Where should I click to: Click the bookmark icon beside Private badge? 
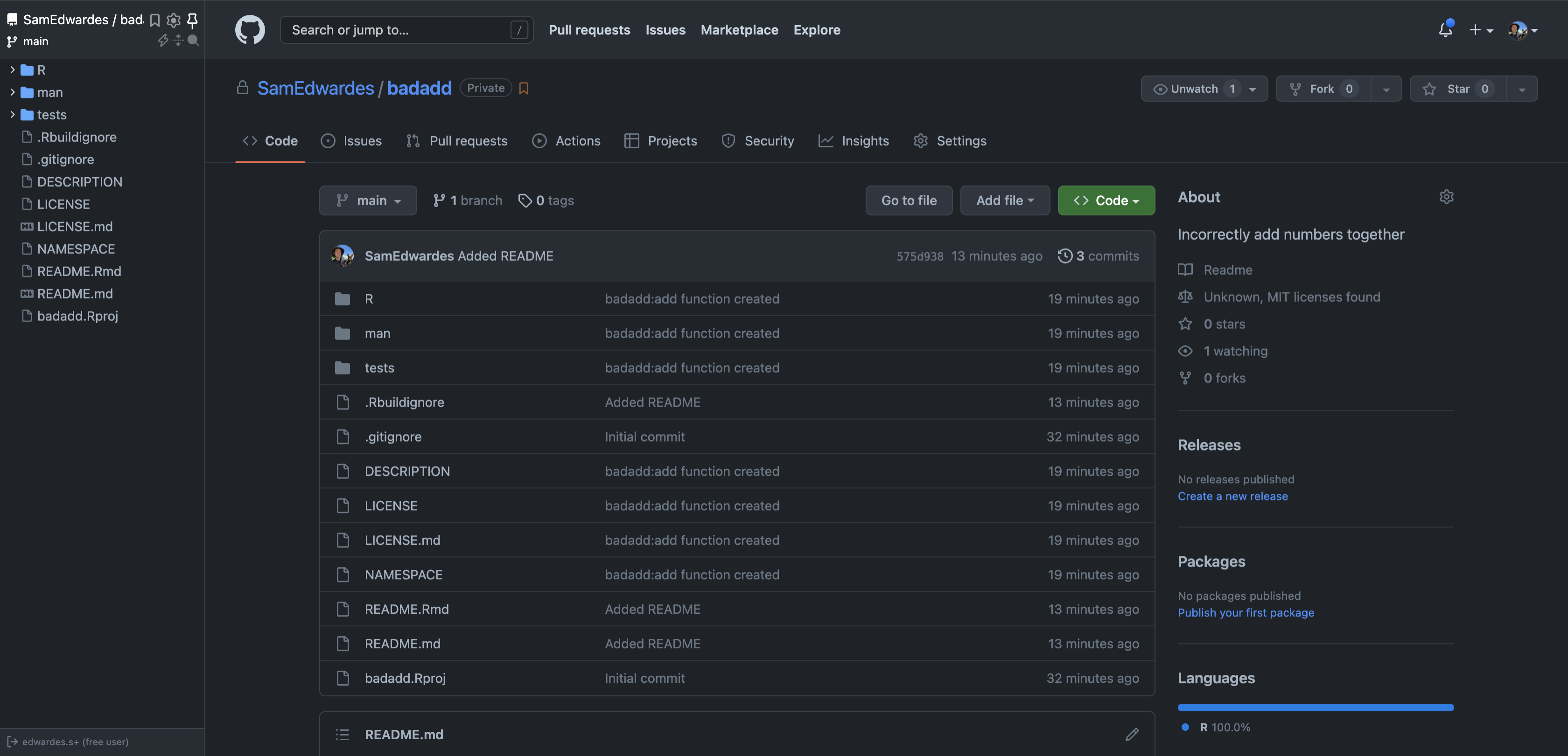(524, 88)
